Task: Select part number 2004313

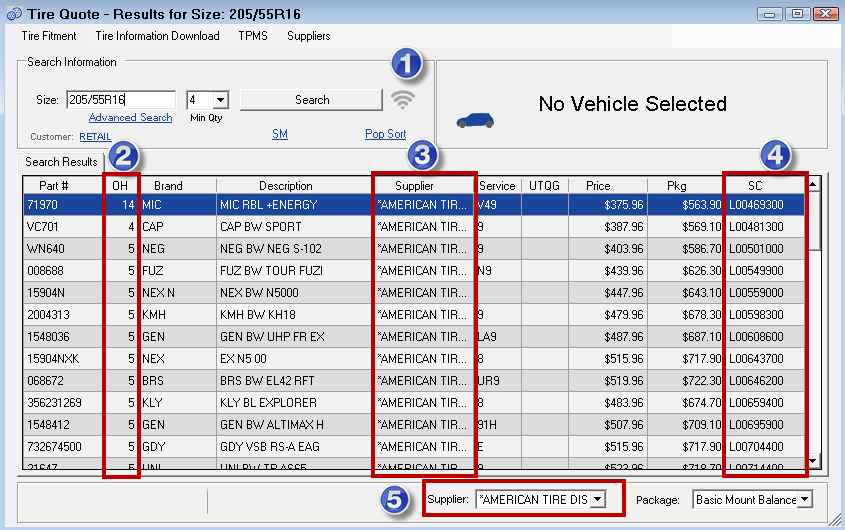Action: tap(49, 315)
